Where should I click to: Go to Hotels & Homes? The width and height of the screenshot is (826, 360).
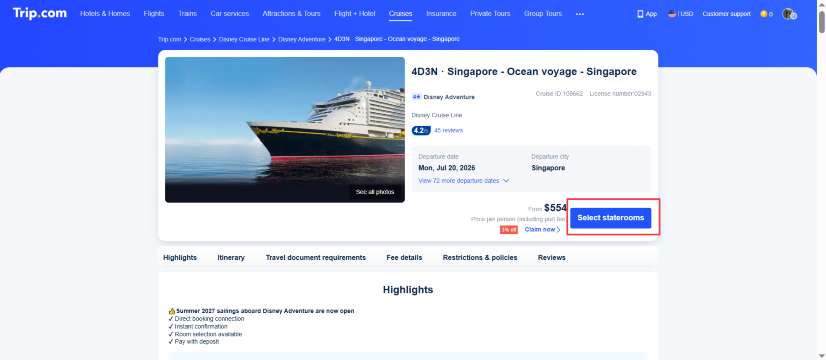[x=105, y=14]
